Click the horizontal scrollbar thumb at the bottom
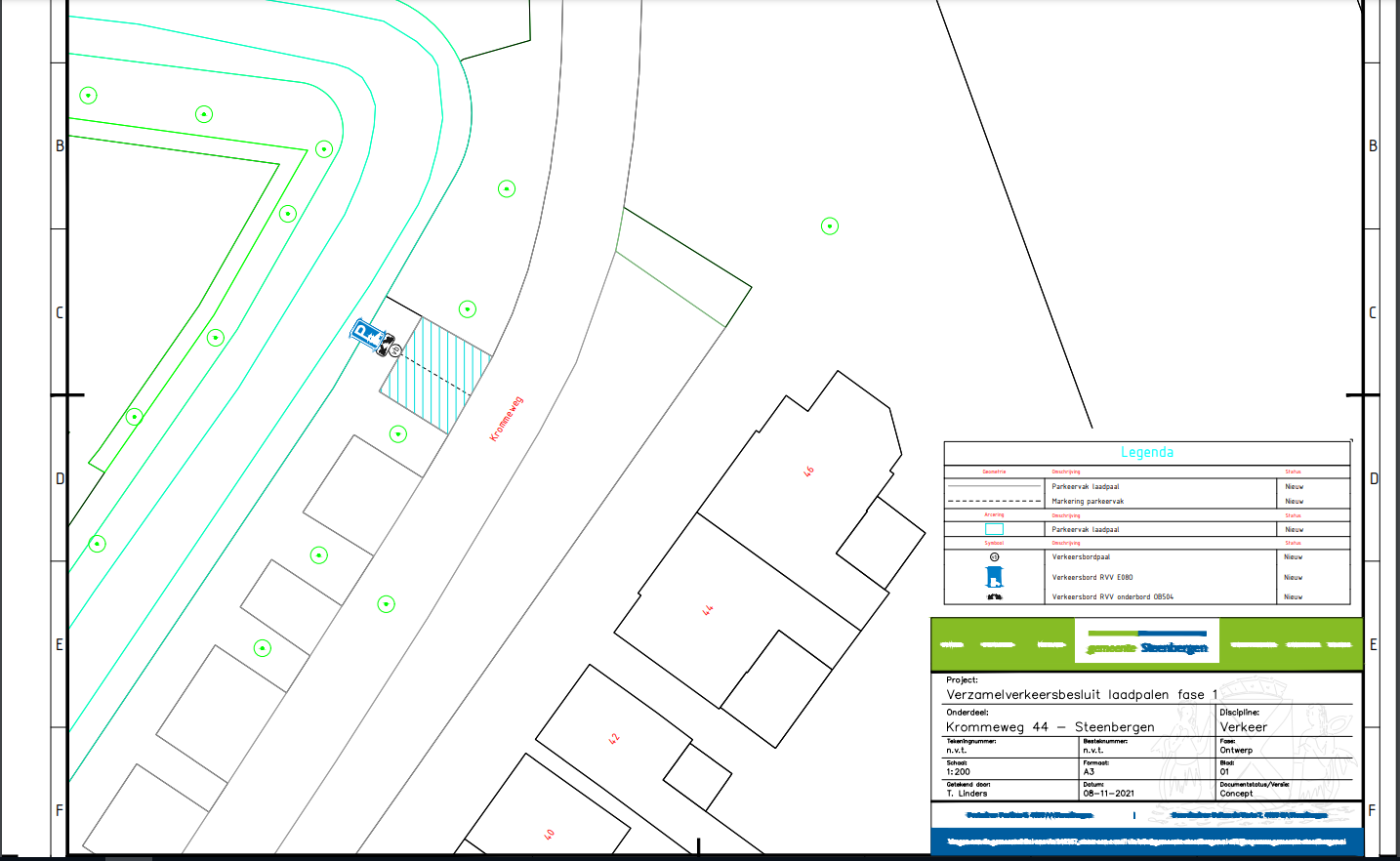This screenshot has height=861, width=1400. 128,858
